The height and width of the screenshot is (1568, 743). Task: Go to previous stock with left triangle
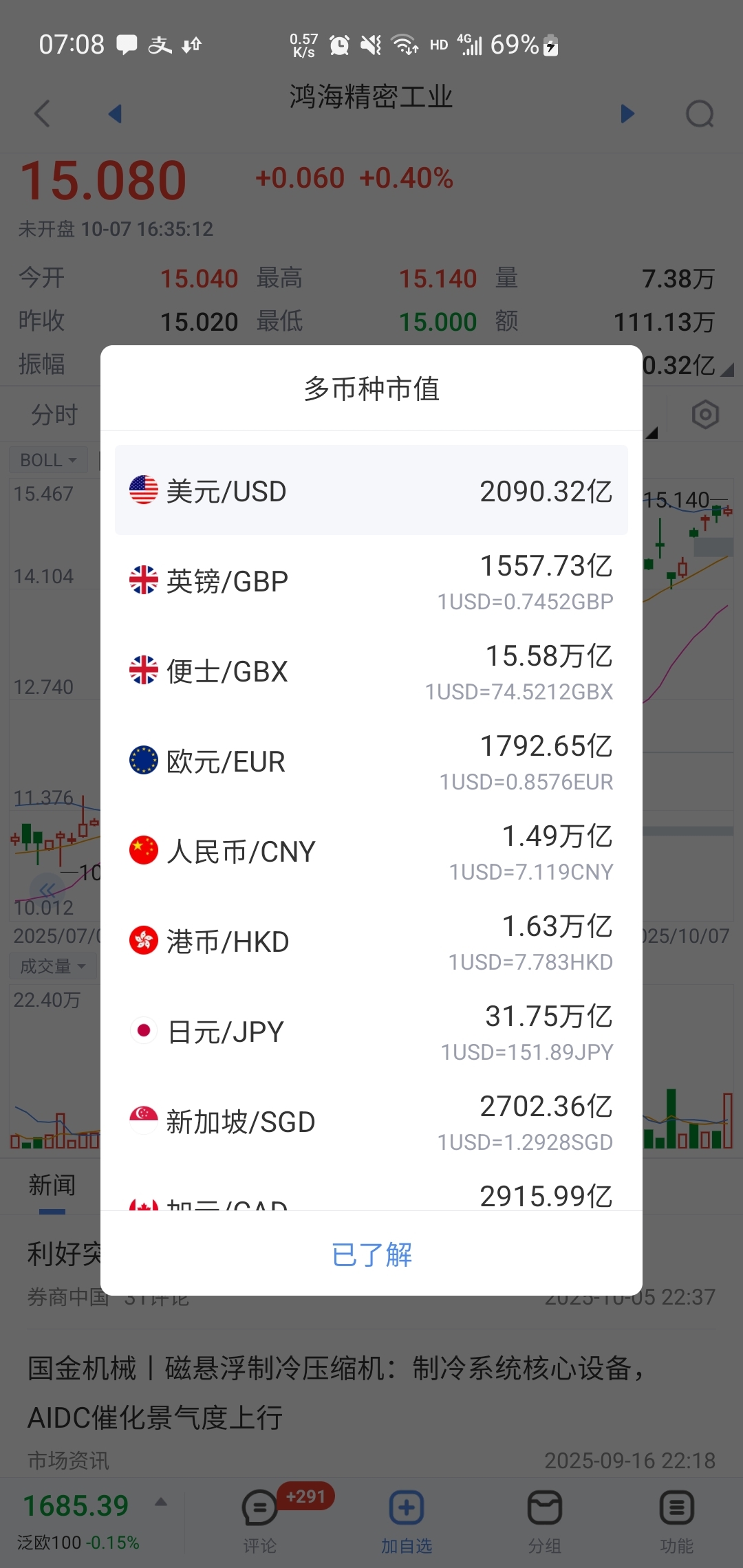pyautogui.click(x=115, y=113)
